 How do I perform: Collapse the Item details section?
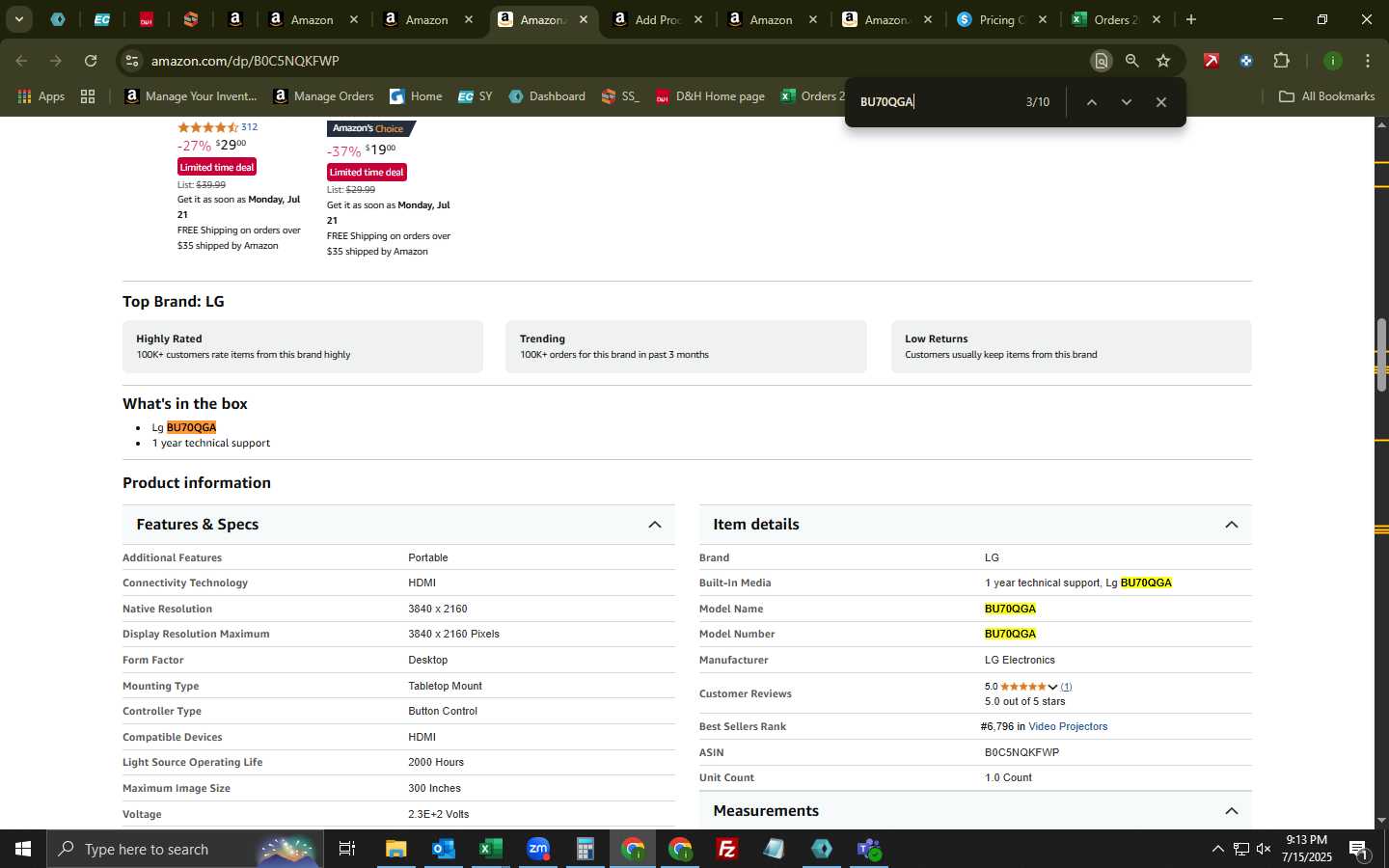point(1231,525)
